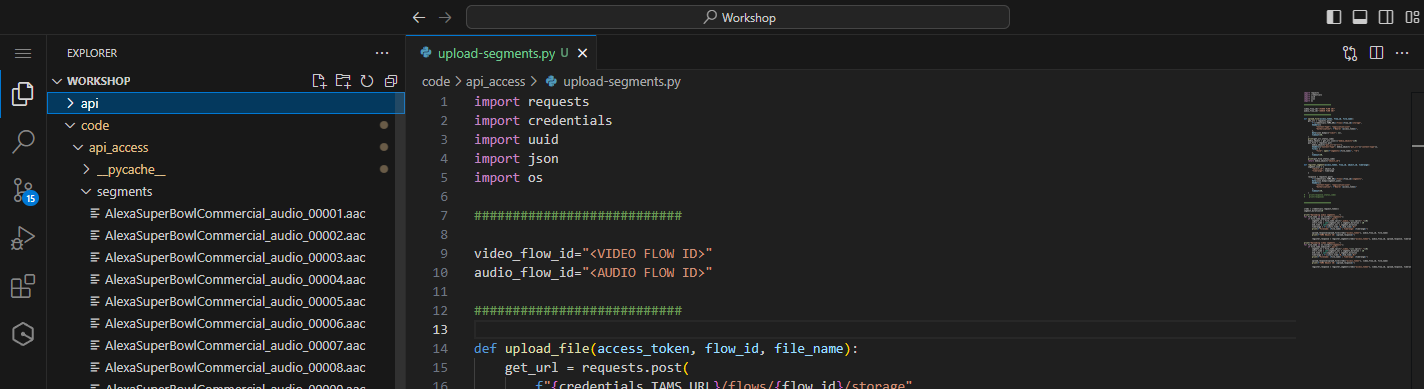Viewport: 1424px width, 389px height.
Task: Open editor More Actions ellipsis
Action: coord(1402,53)
